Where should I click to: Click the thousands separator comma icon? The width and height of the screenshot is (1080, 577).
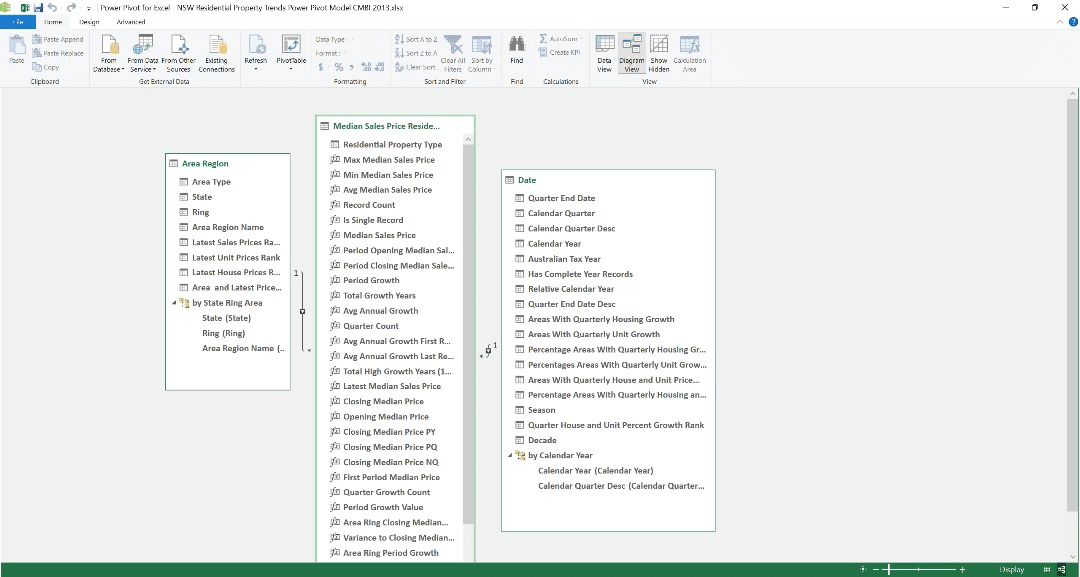tap(352, 67)
